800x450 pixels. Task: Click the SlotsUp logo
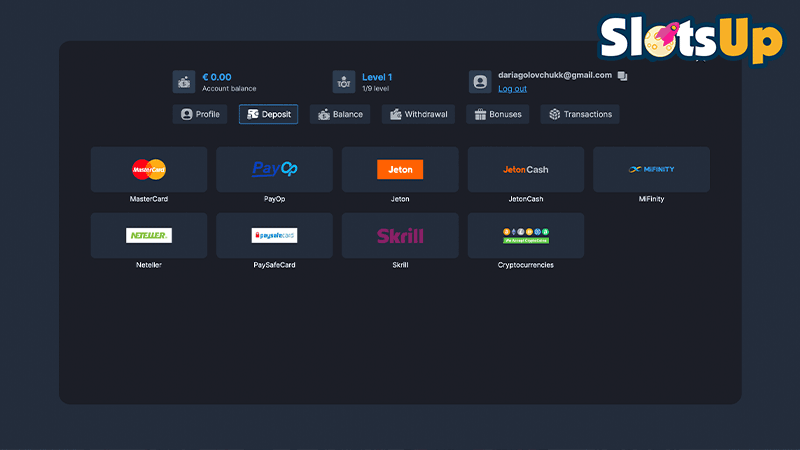pyautogui.click(x=691, y=38)
